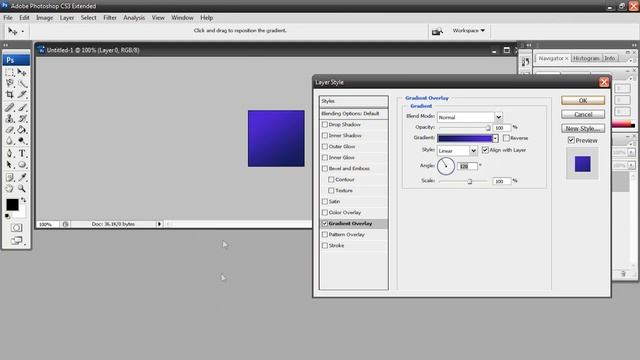Select the Type tool
The image size is (640, 360).
coord(22,153)
